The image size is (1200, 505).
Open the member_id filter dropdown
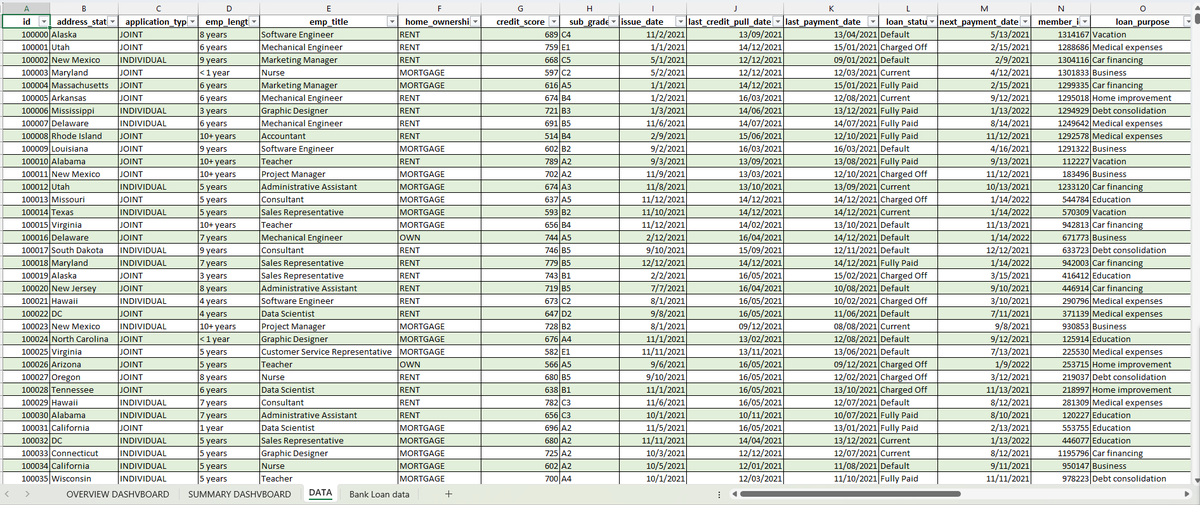pyautogui.click(x=1083, y=22)
